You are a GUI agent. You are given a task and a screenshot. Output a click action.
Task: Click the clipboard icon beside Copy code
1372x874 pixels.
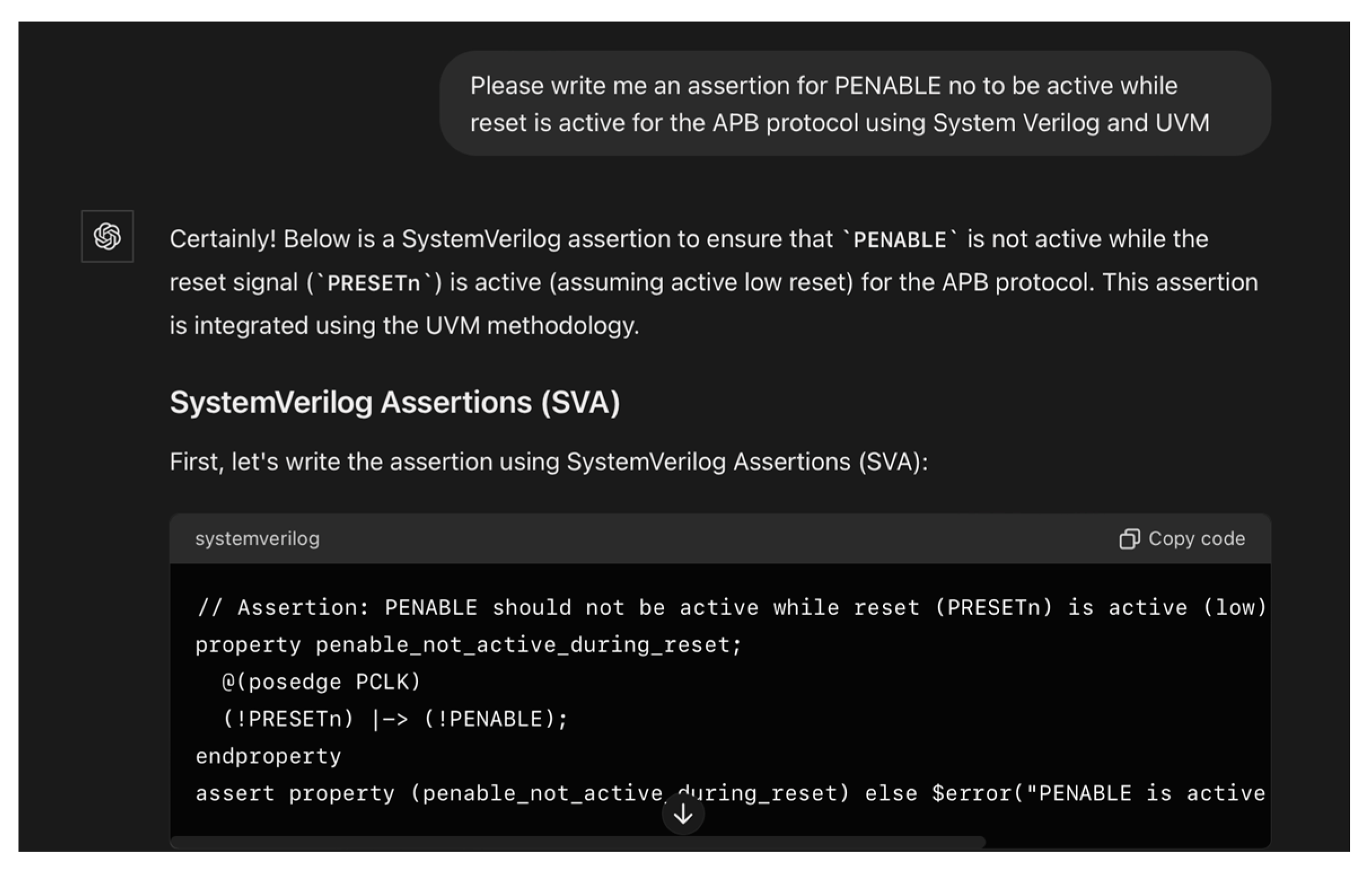pos(1129,538)
